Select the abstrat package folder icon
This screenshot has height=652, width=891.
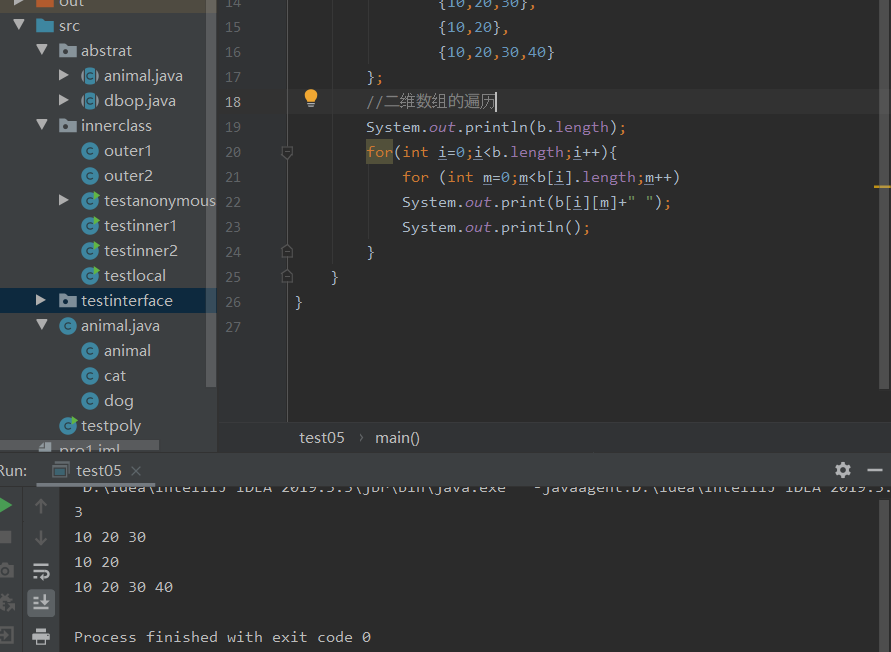(68, 51)
